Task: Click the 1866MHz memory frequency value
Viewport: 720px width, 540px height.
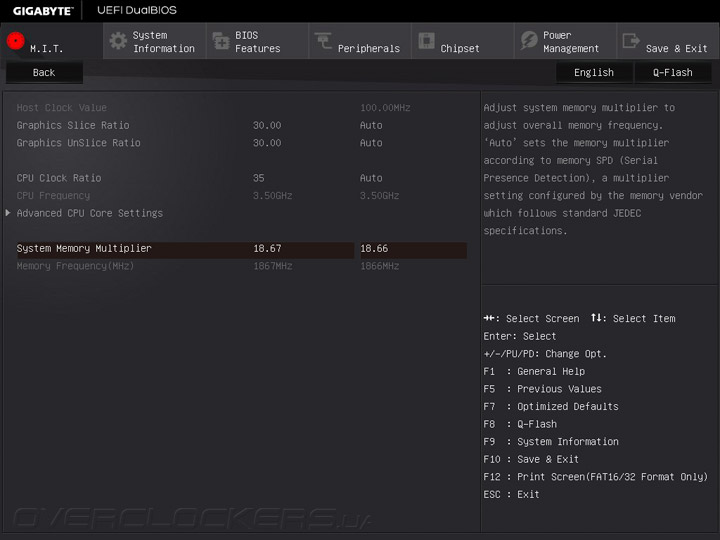Action: pyautogui.click(x=380, y=266)
